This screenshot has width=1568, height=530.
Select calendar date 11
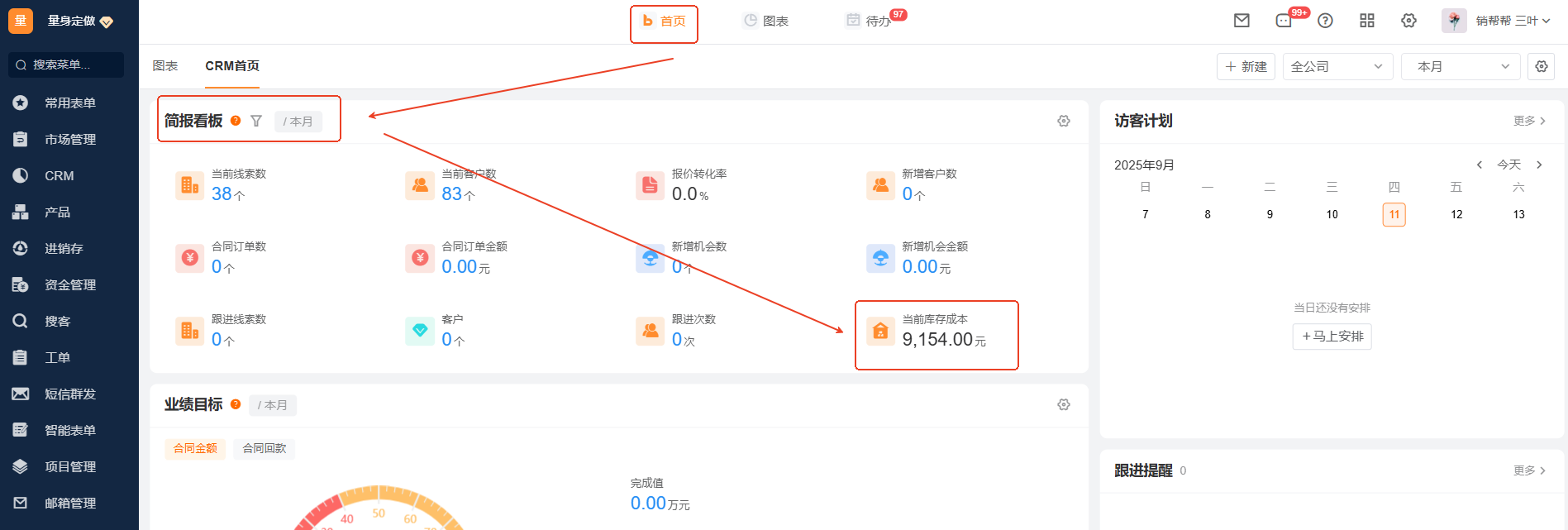pyautogui.click(x=1394, y=214)
